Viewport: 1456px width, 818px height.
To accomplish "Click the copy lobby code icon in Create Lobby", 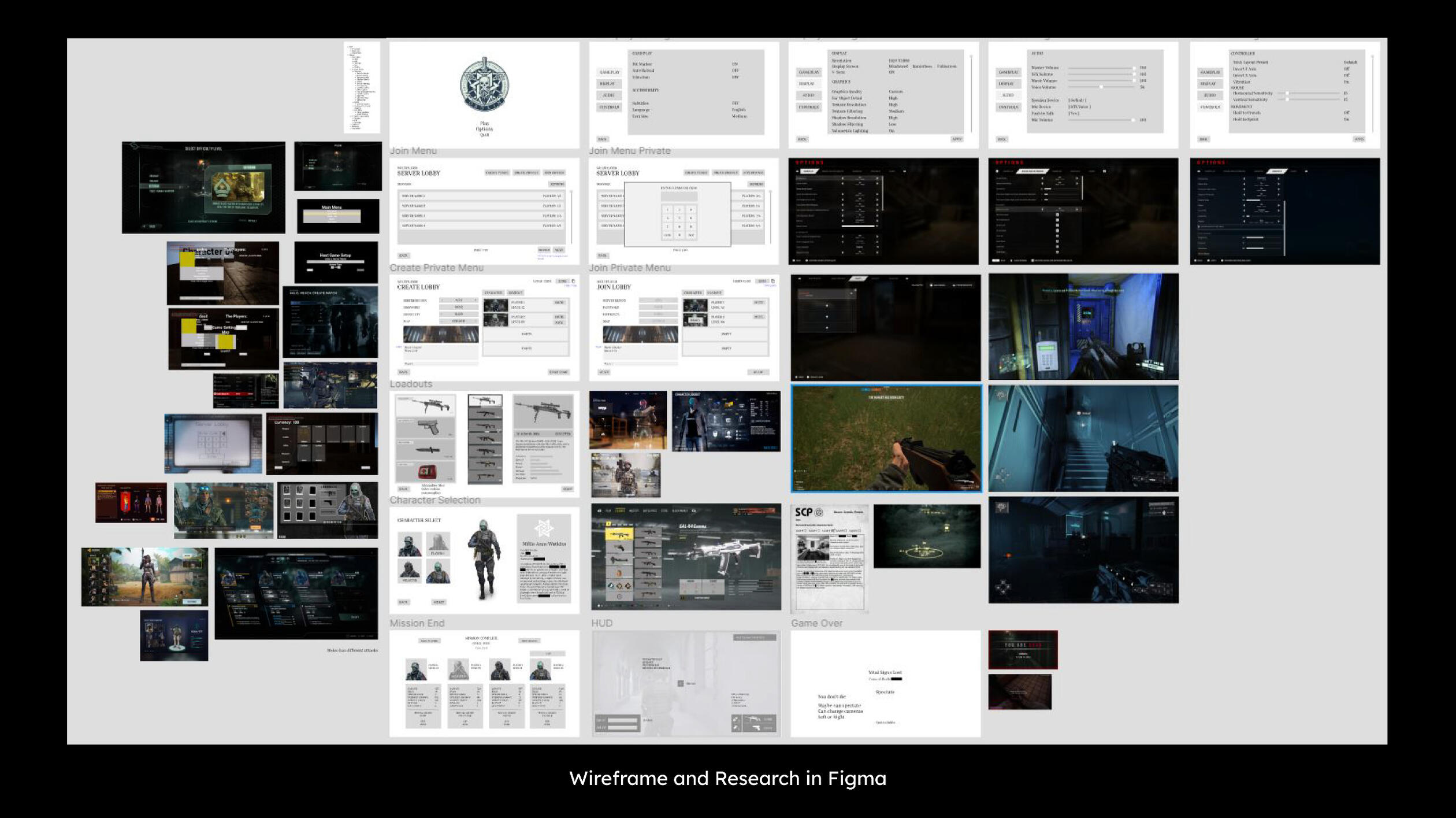I will [x=573, y=281].
